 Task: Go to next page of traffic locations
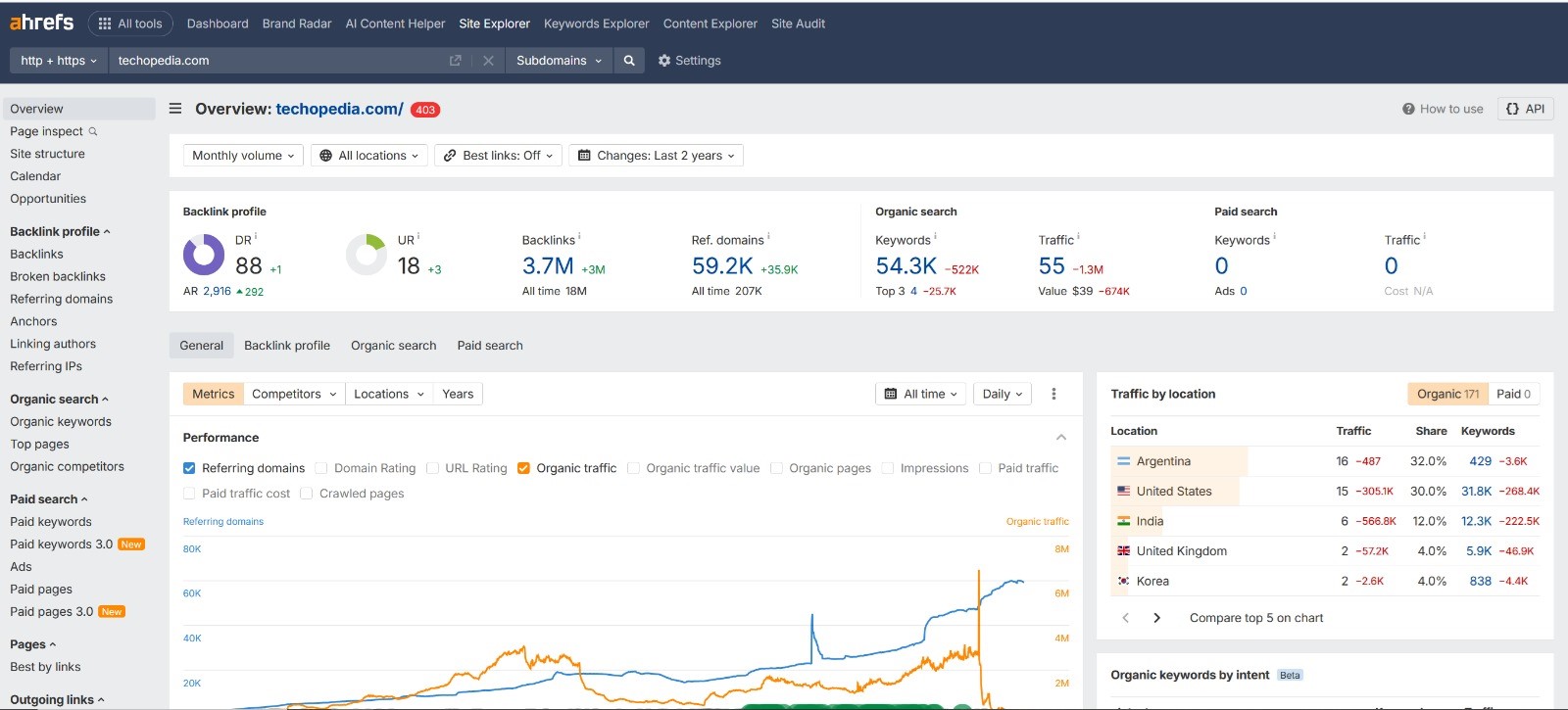coord(1157,618)
